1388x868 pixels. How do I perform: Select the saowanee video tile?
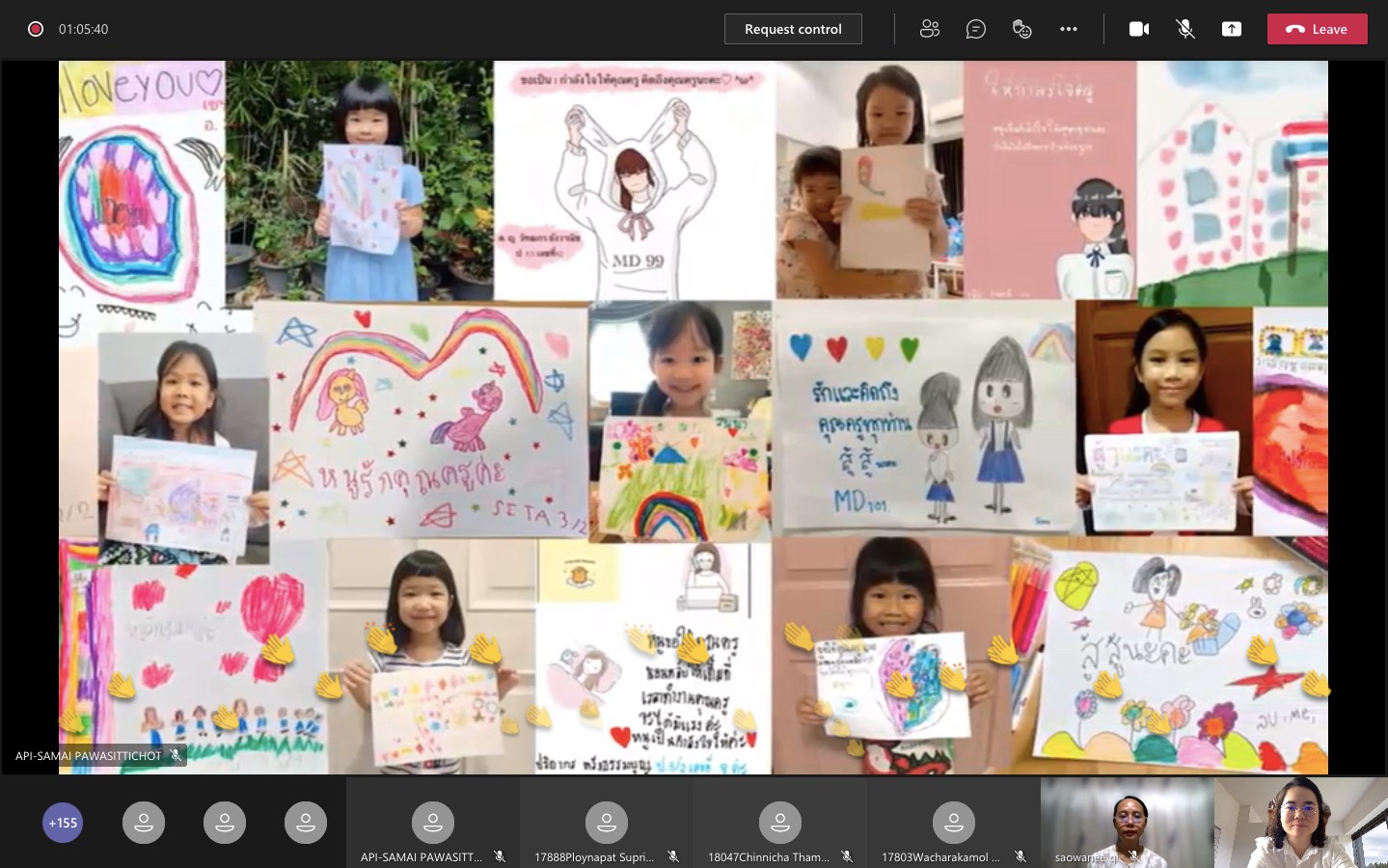click(x=1127, y=823)
